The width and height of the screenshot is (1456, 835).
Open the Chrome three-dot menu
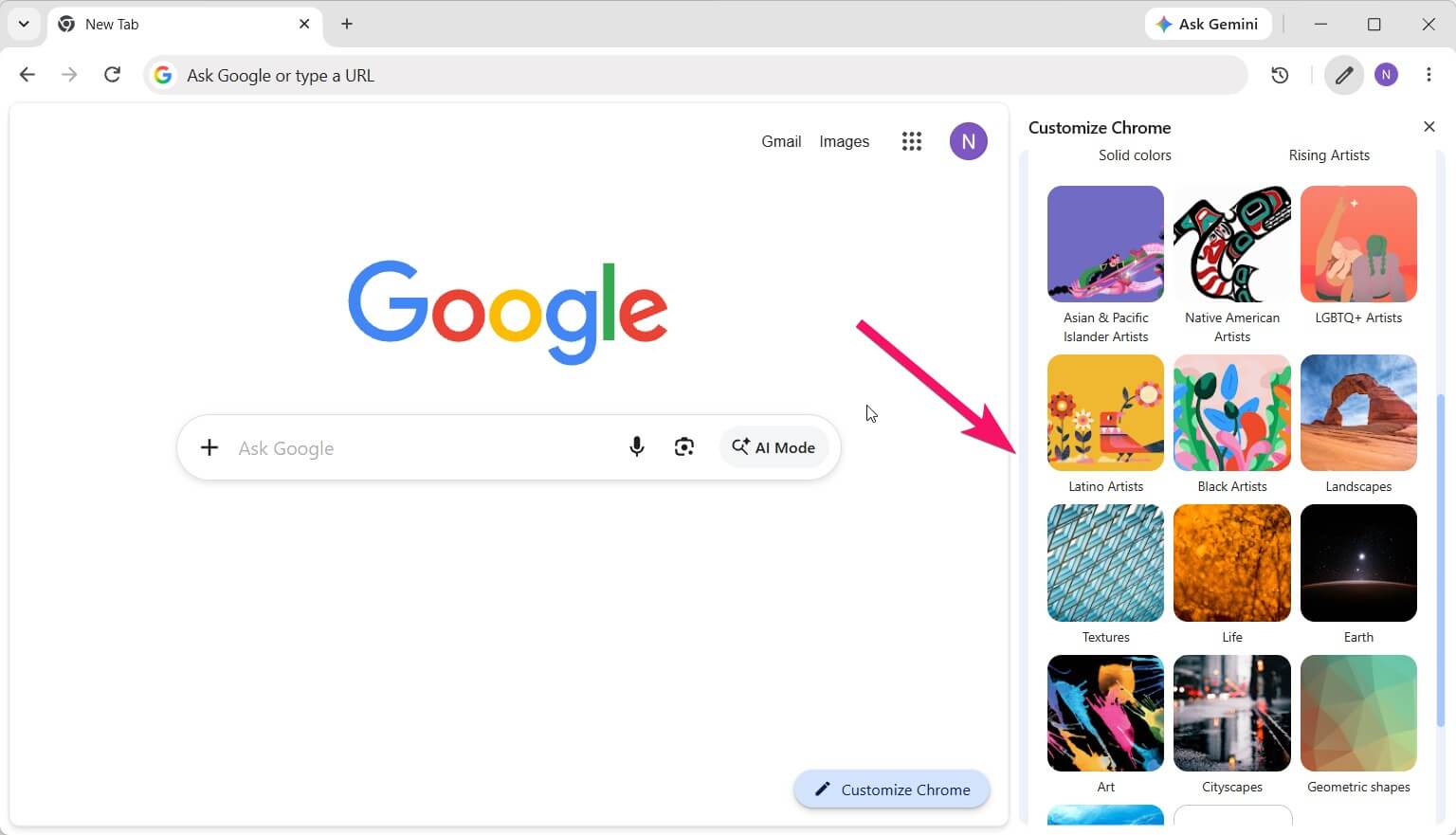tap(1429, 75)
